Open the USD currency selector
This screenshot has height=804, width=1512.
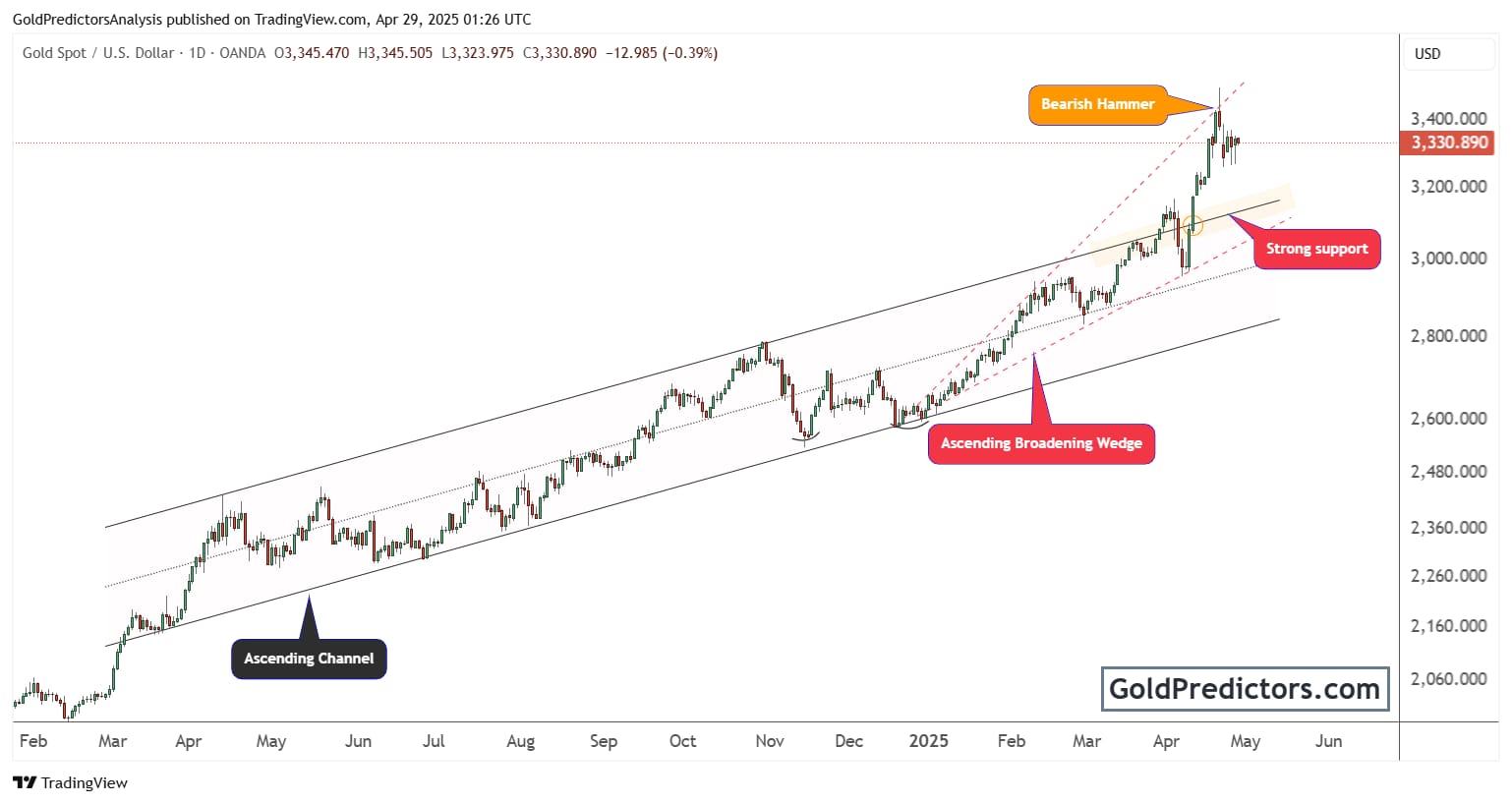[1427, 54]
